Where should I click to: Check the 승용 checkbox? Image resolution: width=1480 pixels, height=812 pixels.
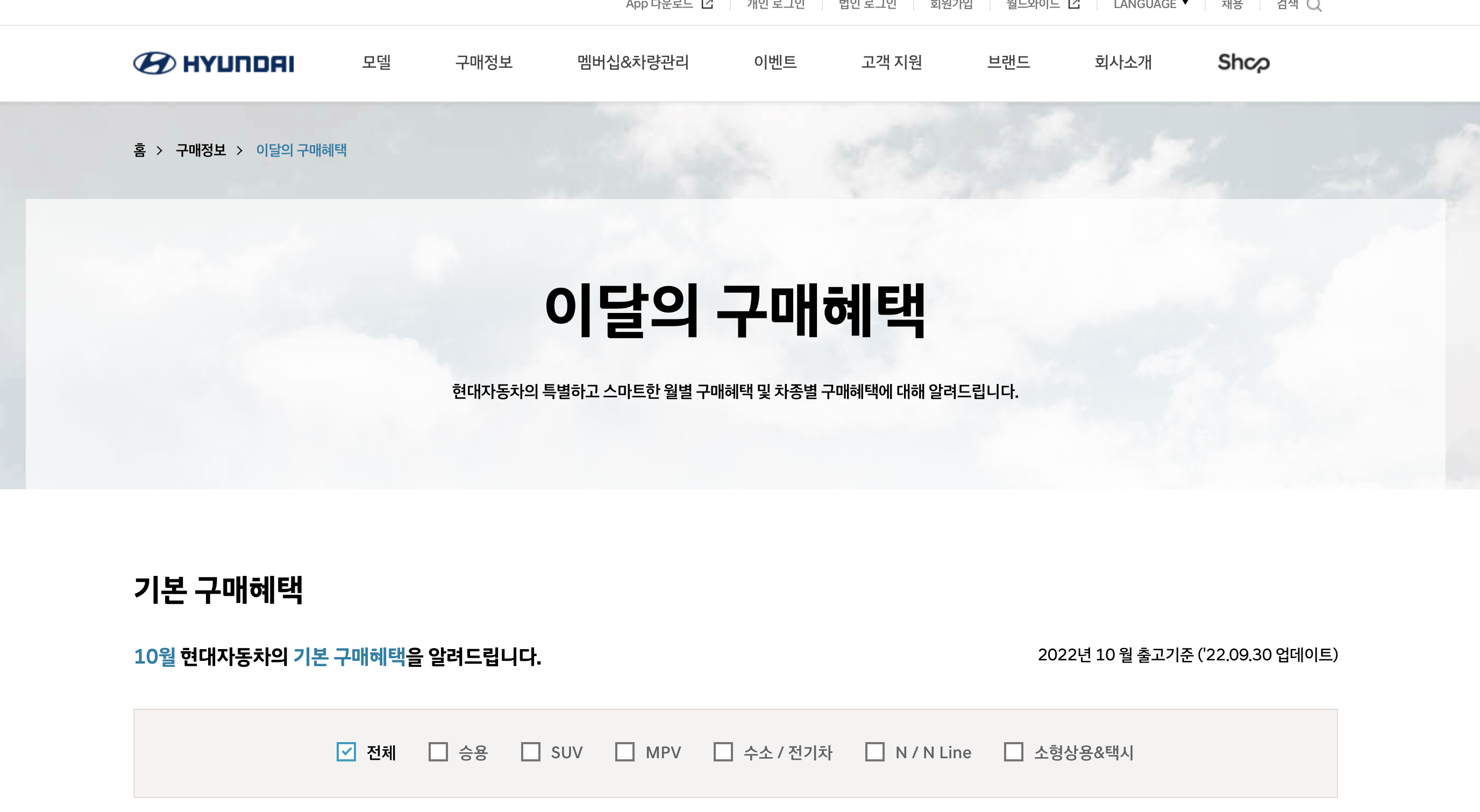click(438, 752)
